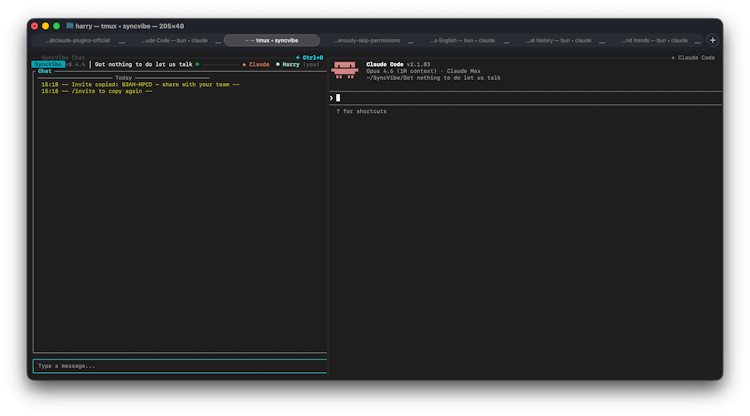Click the folder icon beside the window title
The width and height of the screenshot is (750, 416).
point(69,25)
